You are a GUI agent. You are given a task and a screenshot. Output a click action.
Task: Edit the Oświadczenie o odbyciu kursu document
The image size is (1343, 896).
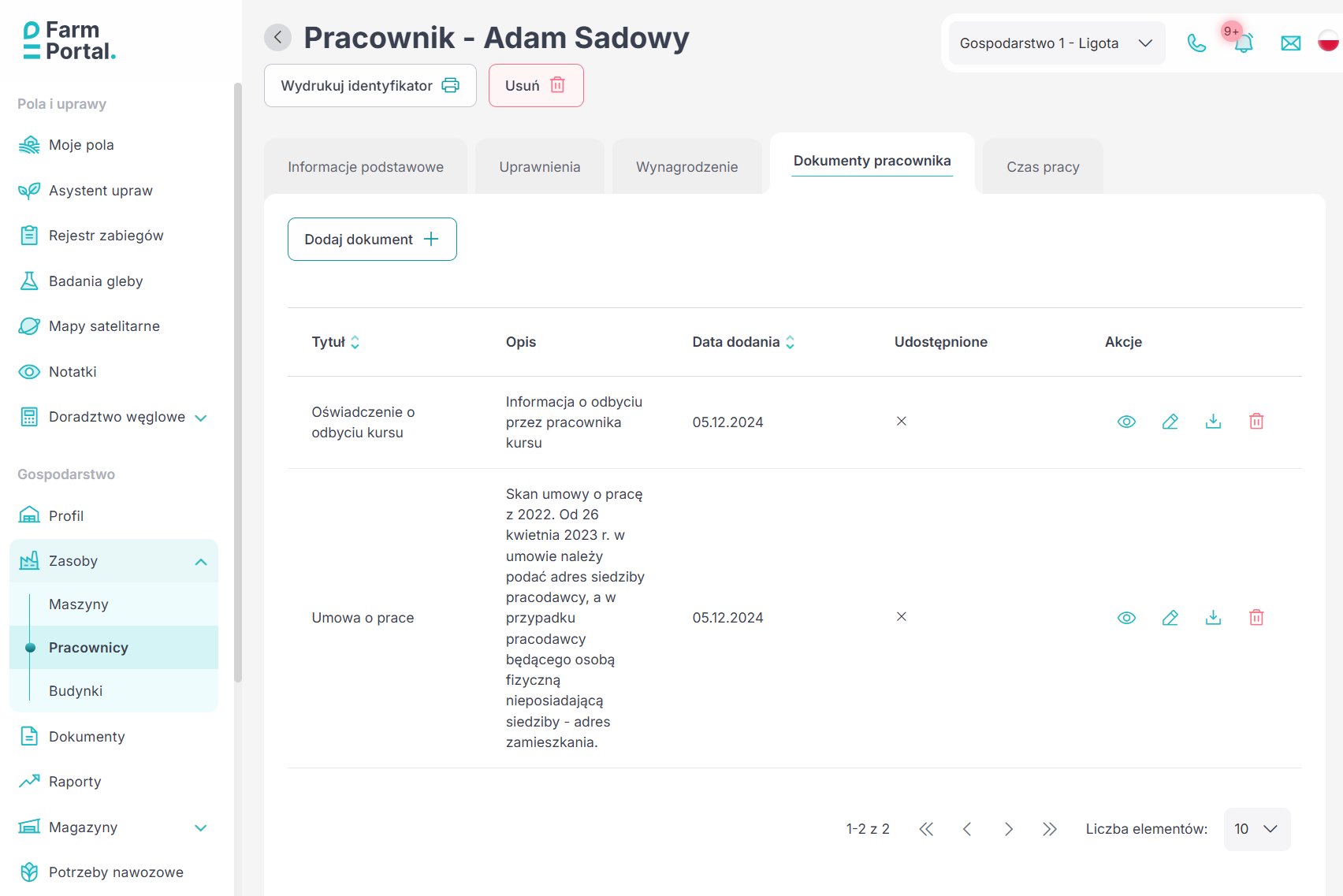pos(1170,422)
